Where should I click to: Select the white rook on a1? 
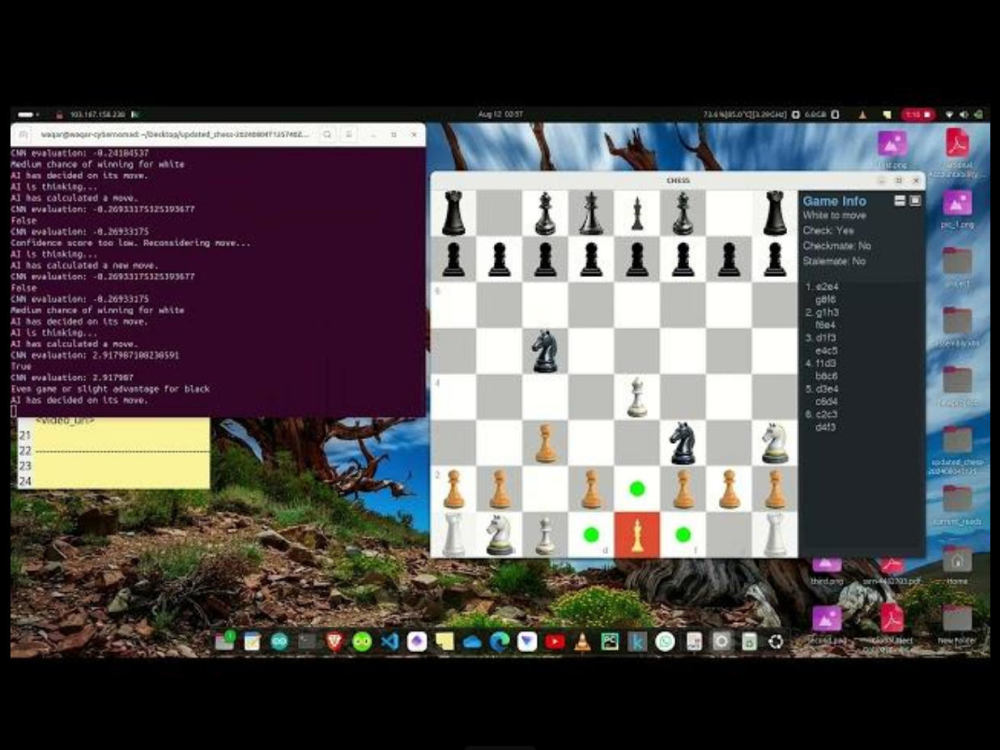tap(453, 534)
